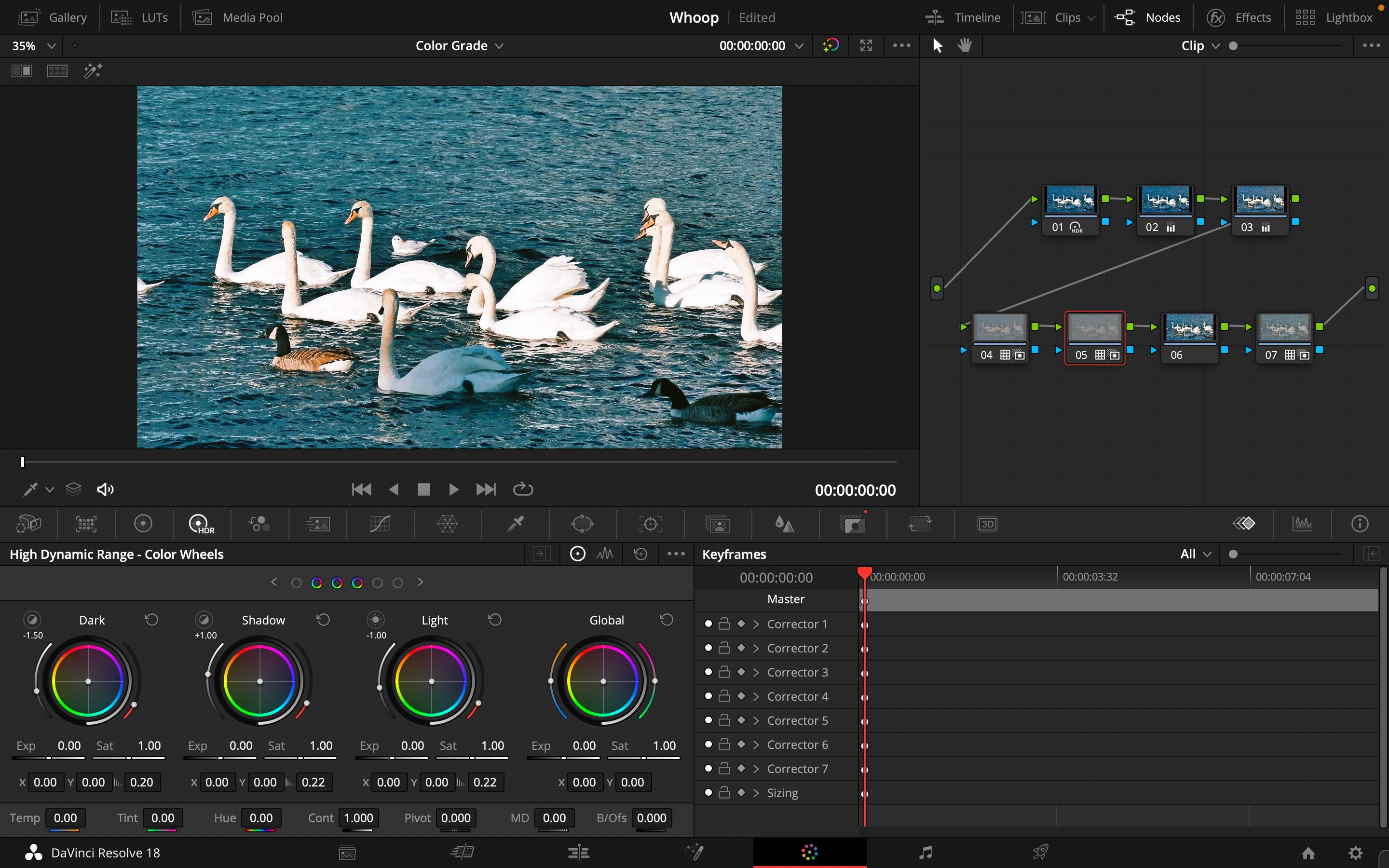Reset the Dark color wheel
Screen dimensions: 1389x868
[151, 620]
